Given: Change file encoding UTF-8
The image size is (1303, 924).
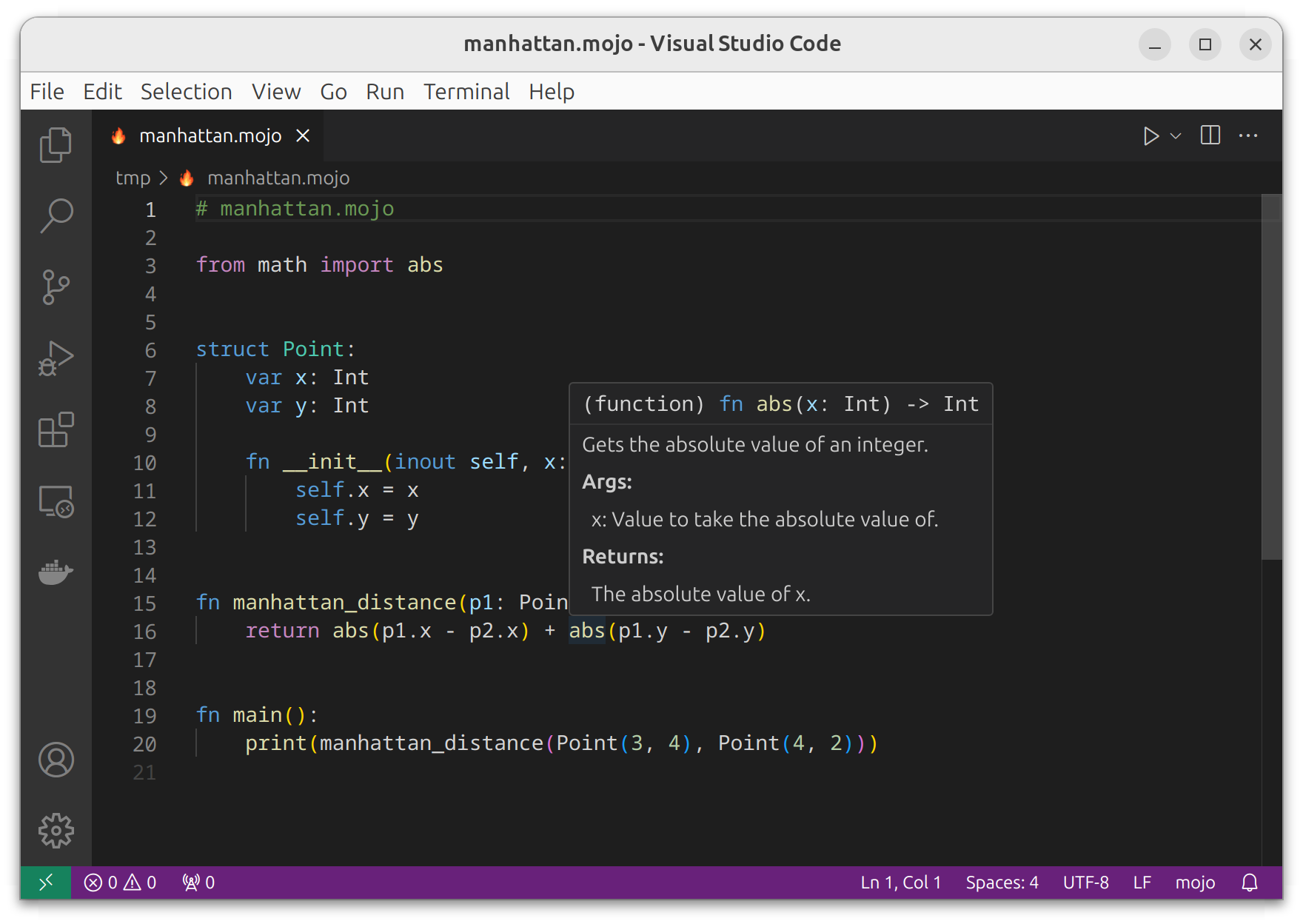Looking at the screenshot, I should point(1085,883).
